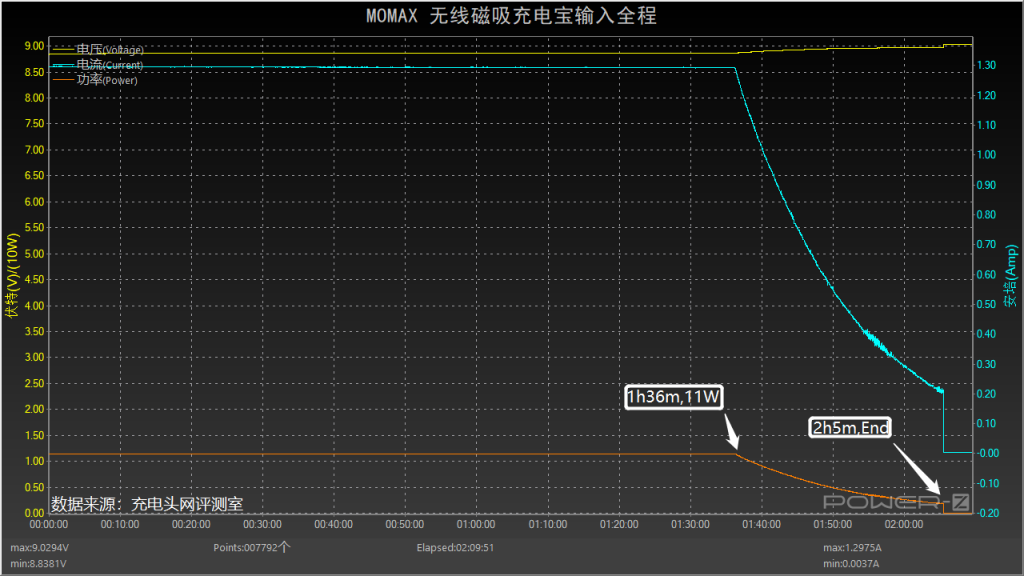The width and height of the screenshot is (1024, 576).
Task: Click the 01:30:00 time axis label
Action: tap(690, 524)
